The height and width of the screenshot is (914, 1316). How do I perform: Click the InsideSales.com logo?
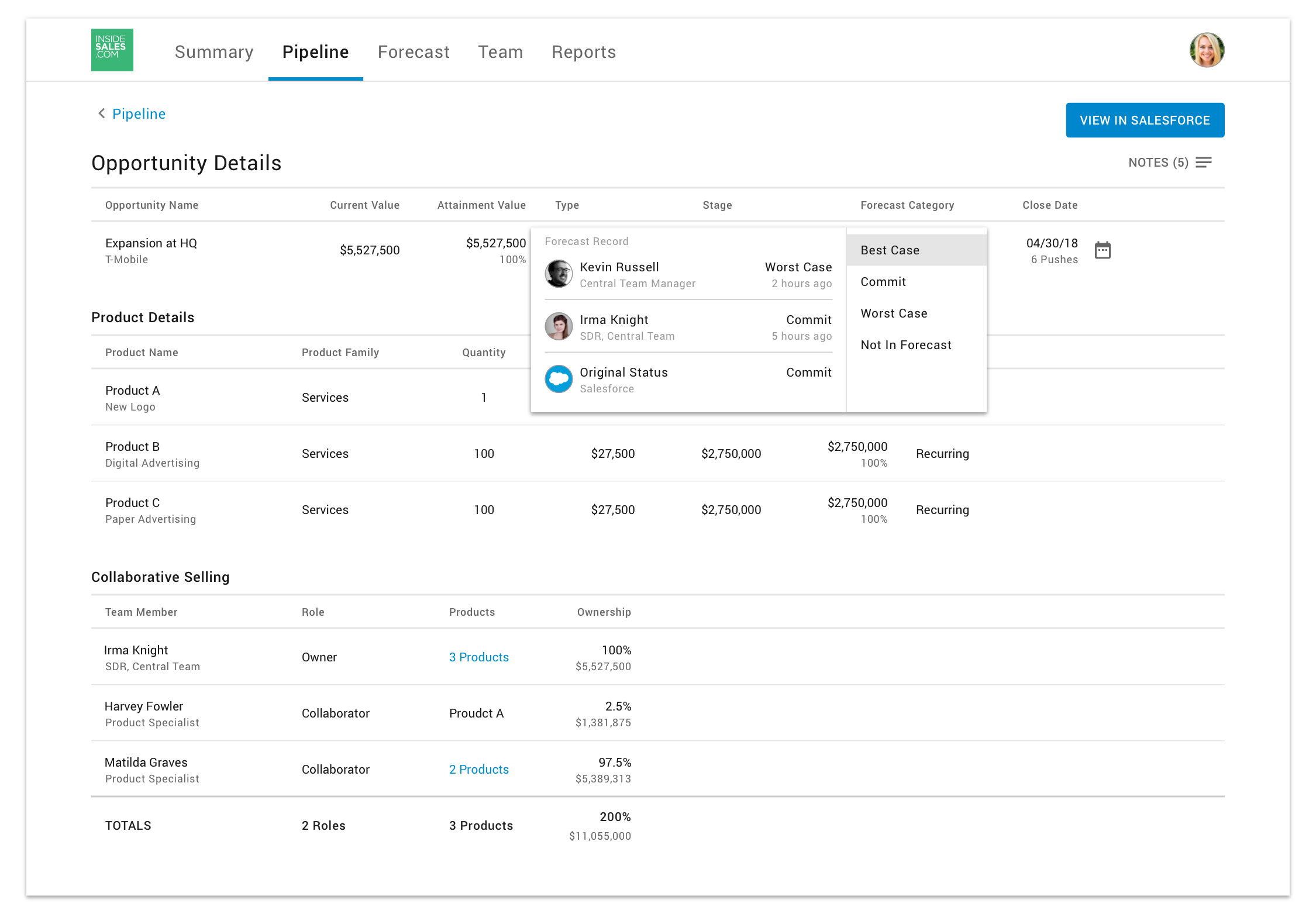coord(112,50)
